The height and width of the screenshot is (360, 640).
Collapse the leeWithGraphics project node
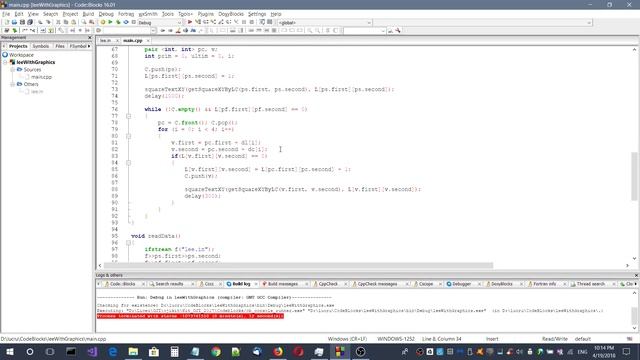pyautogui.click(x=5, y=62)
